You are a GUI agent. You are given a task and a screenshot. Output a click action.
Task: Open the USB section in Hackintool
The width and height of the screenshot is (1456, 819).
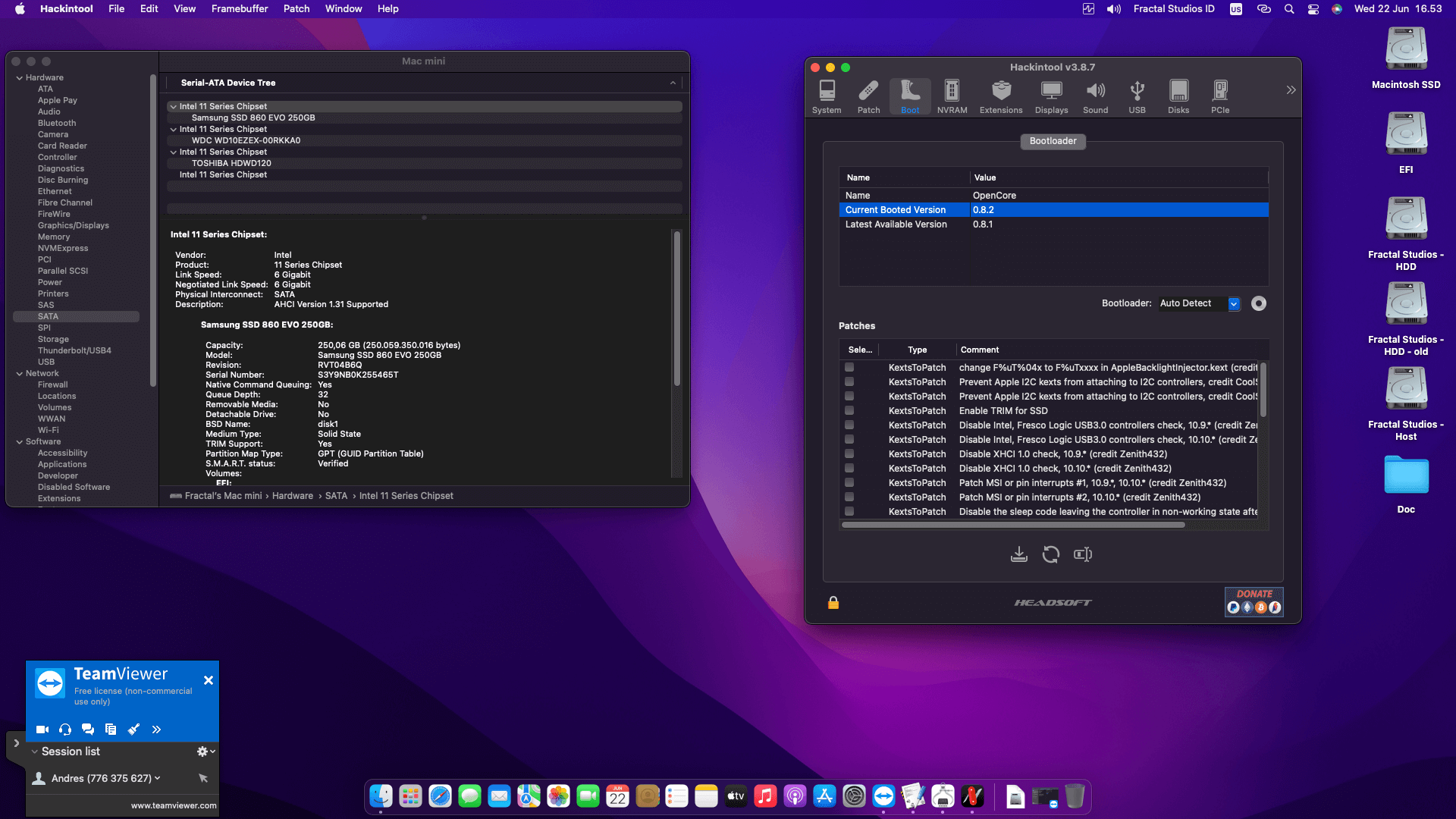point(1137,97)
